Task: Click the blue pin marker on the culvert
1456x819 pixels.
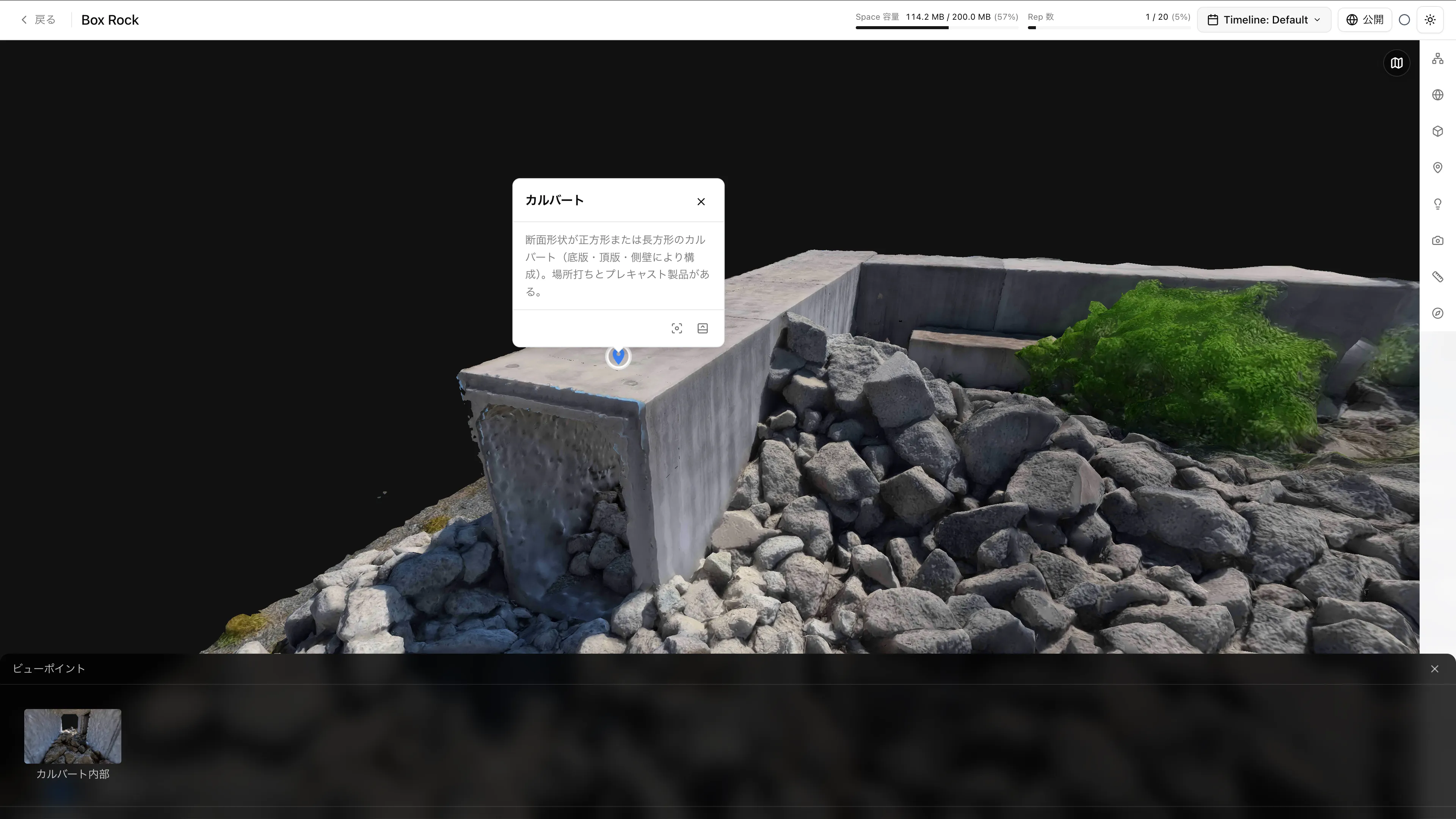Action: tap(618, 357)
